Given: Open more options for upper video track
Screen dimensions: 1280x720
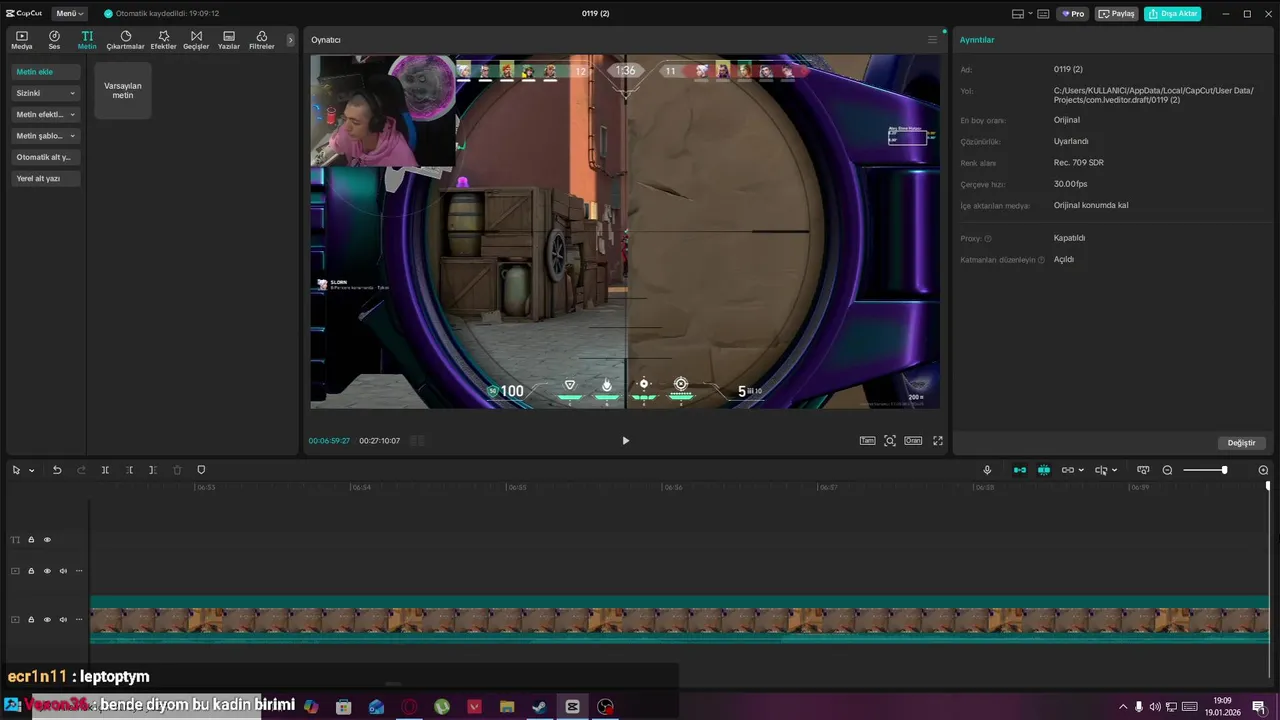Looking at the screenshot, I should [x=79, y=571].
